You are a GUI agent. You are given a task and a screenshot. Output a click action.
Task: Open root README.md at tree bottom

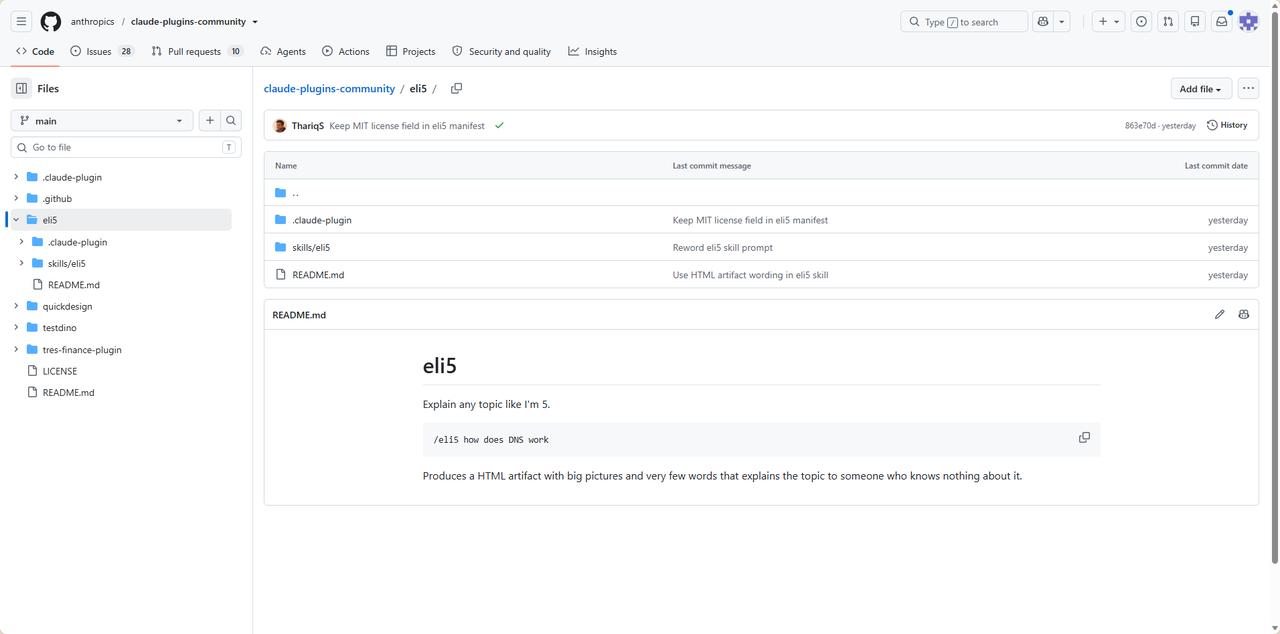click(x=68, y=393)
